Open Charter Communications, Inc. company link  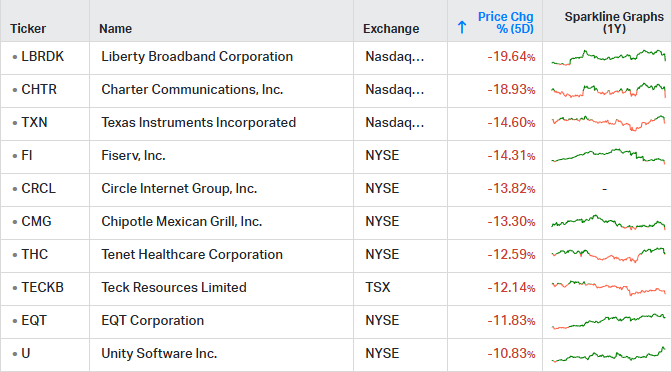tap(192, 89)
